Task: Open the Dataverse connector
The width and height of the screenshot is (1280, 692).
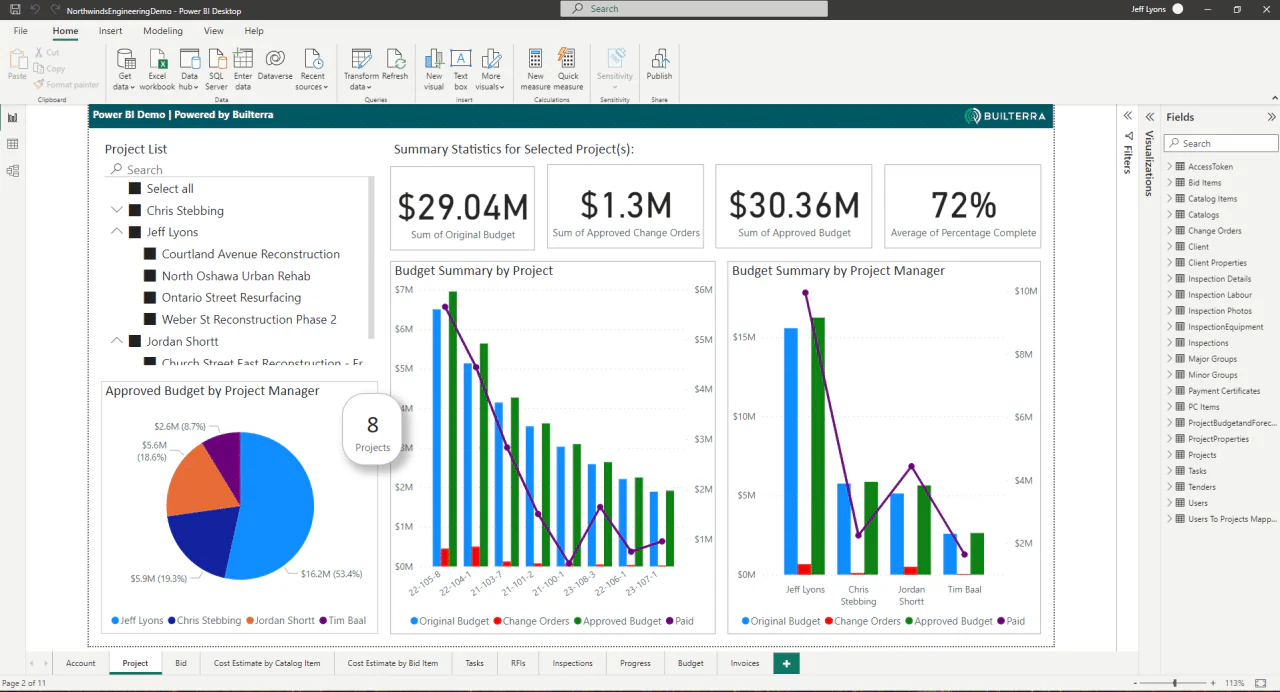Action: coord(275,64)
